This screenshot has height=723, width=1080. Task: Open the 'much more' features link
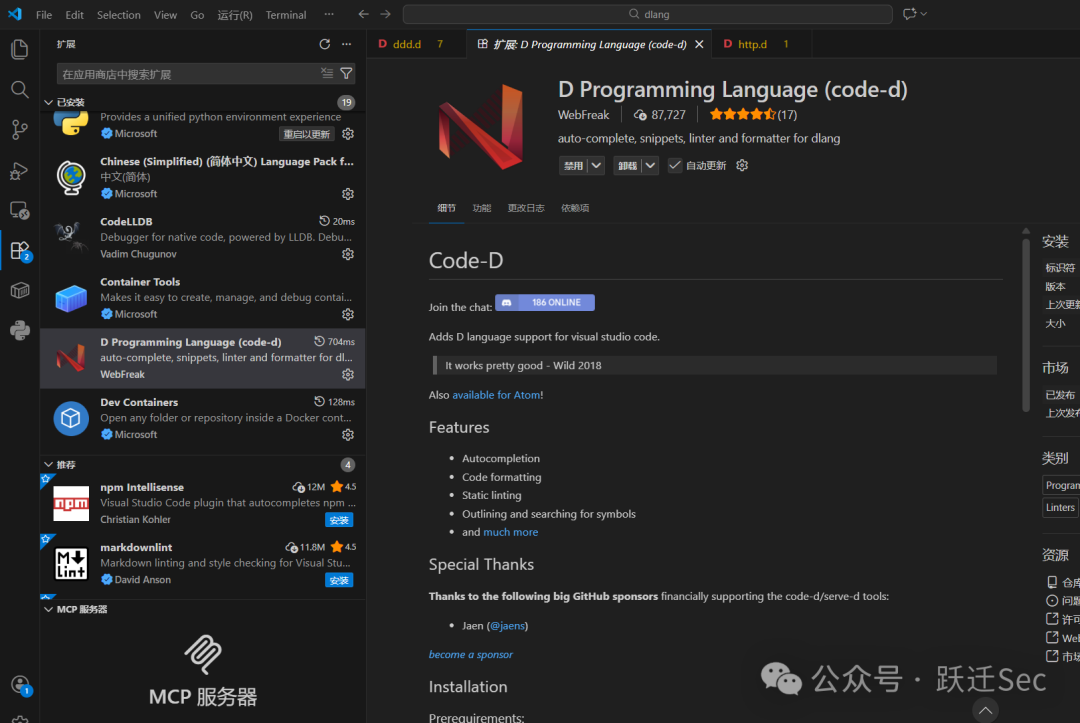pyautogui.click(x=510, y=532)
